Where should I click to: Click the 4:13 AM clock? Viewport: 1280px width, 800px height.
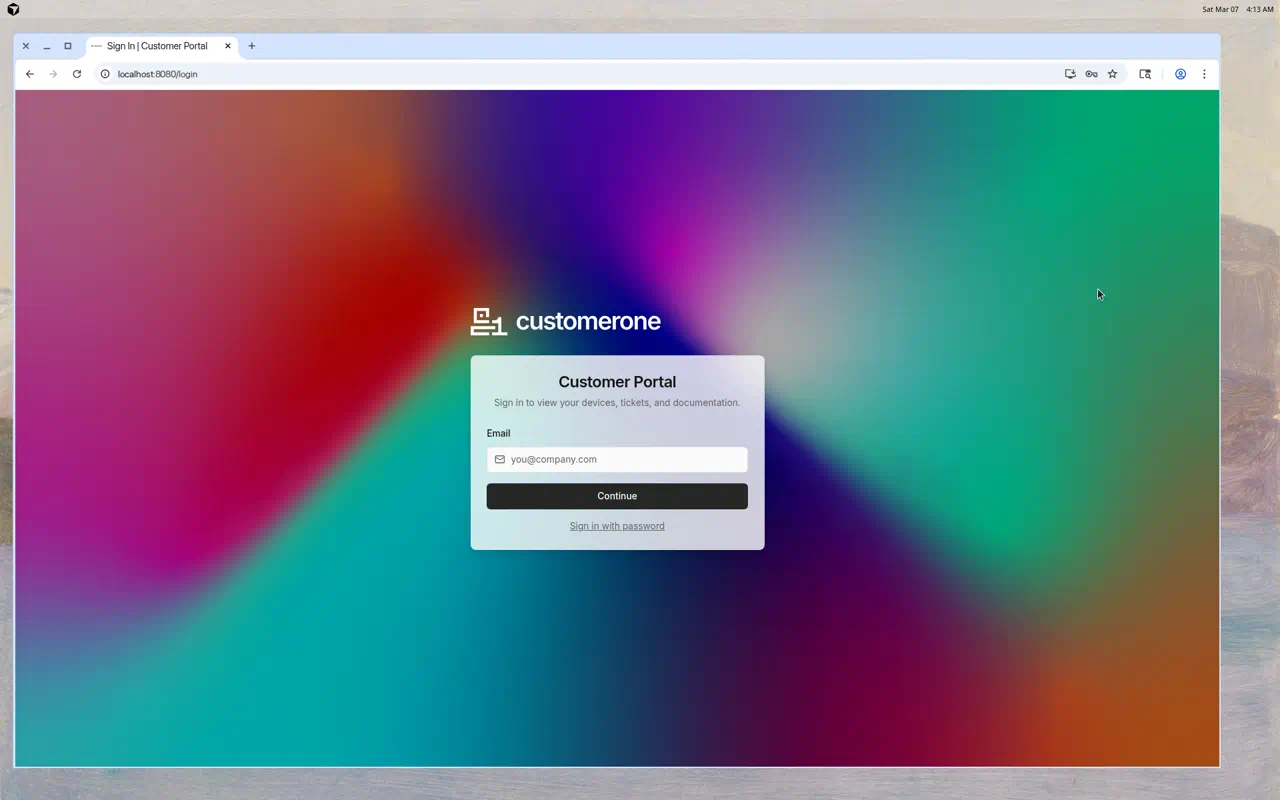pos(1260,9)
